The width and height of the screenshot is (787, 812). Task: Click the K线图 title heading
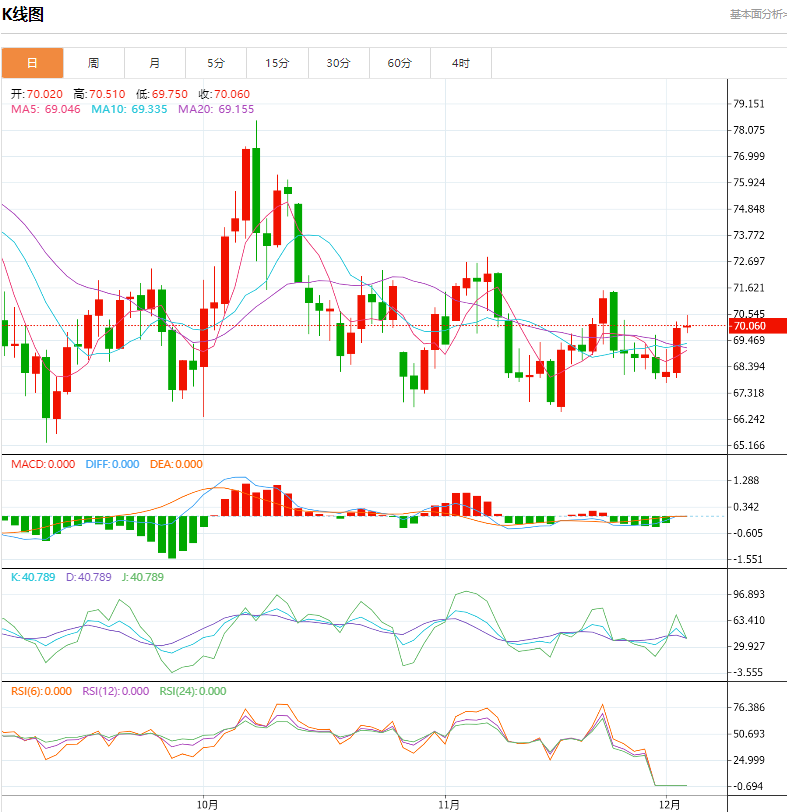click(x=23, y=15)
